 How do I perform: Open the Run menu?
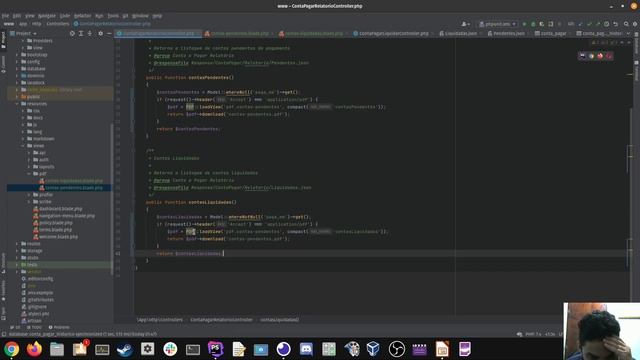(99, 16)
